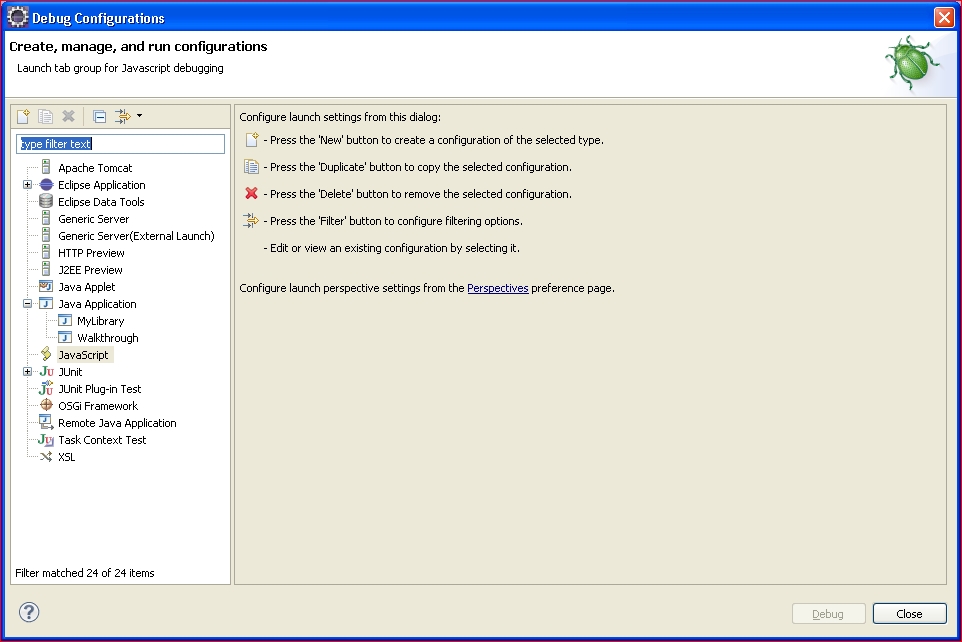Select Eclipse Data Tools entry
962x642 pixels.
(101, 202)
